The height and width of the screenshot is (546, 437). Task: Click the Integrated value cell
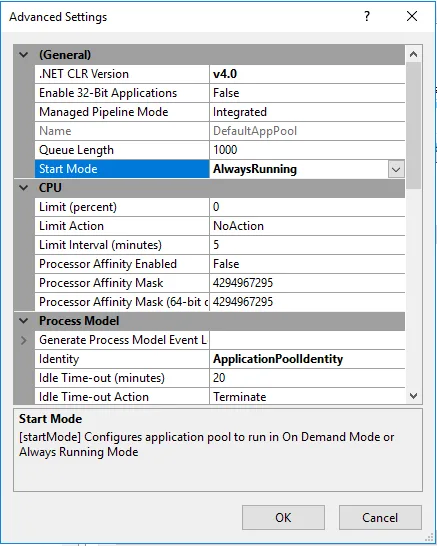click(x=307, y=112)
